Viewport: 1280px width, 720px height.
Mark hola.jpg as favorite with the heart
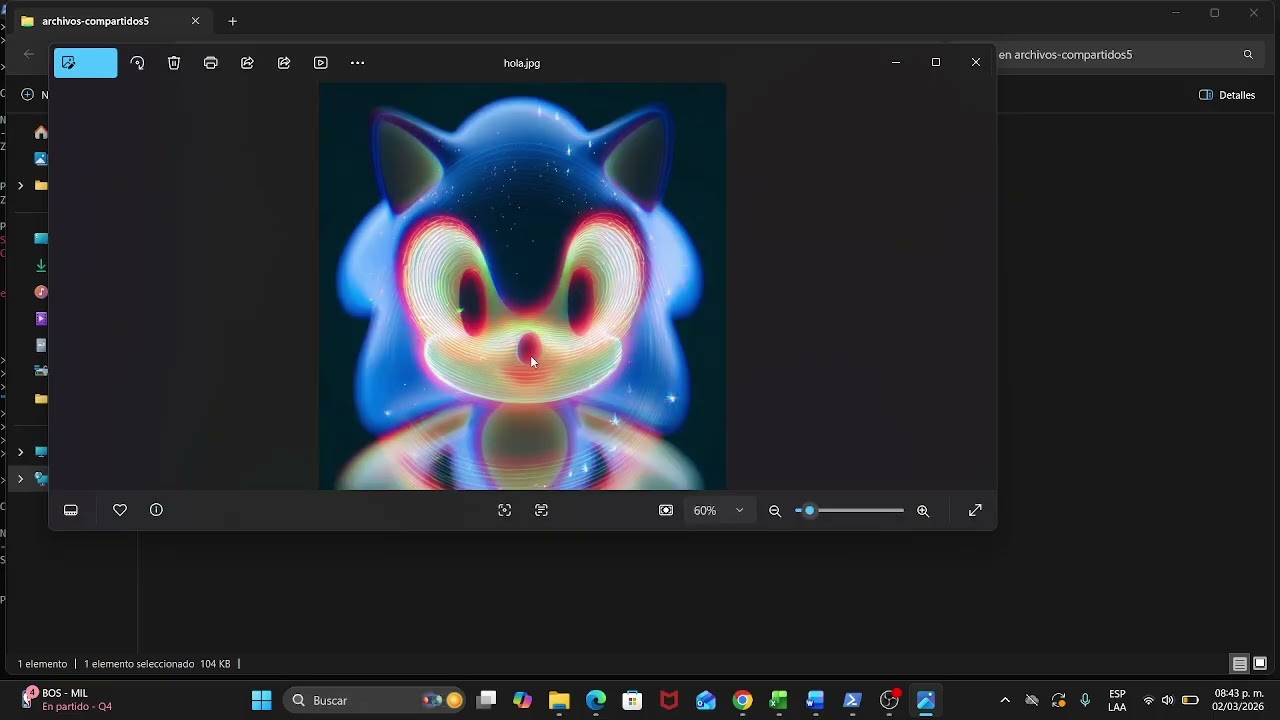pos(120,510)
